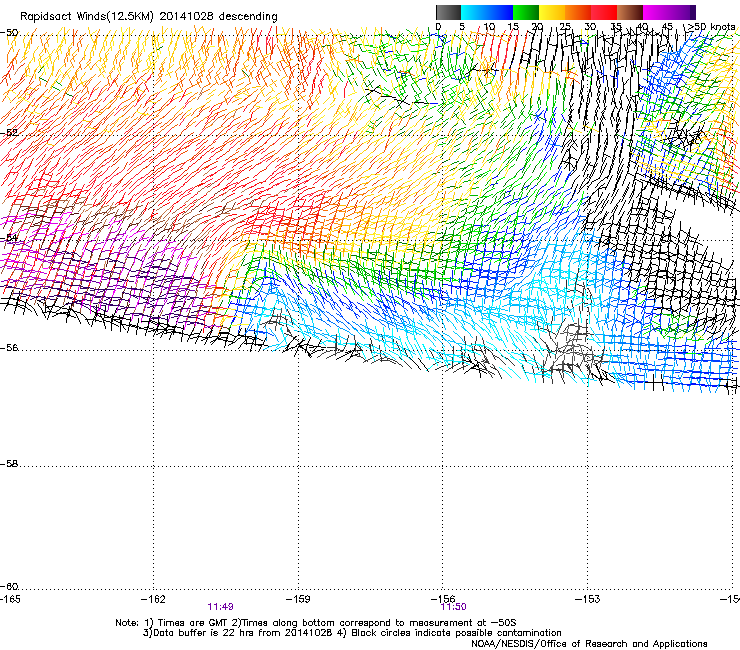Image resolution: width=740 pixels, height=650 pixels.
Task: Select the yellow 20-25 knots legend swatch
Action: pyautogui.click(x=552, y=12)
